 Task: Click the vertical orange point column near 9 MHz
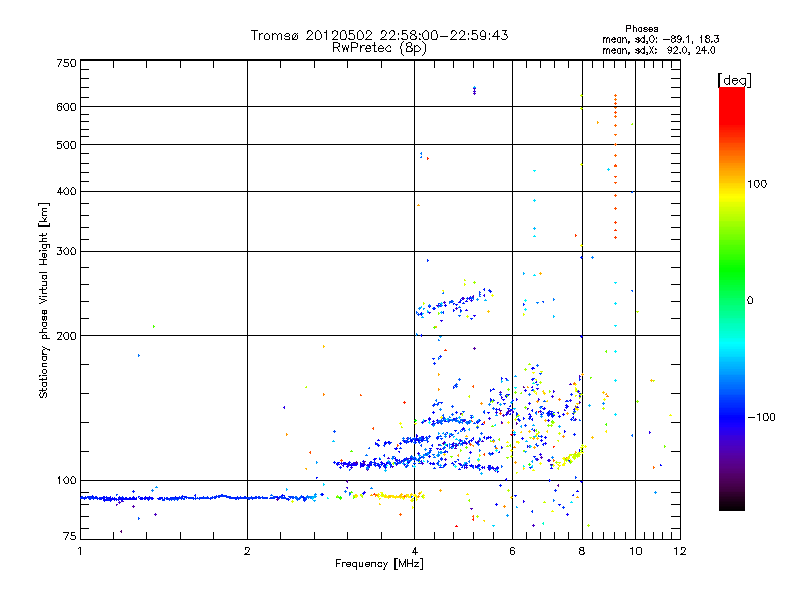(615, 166)
